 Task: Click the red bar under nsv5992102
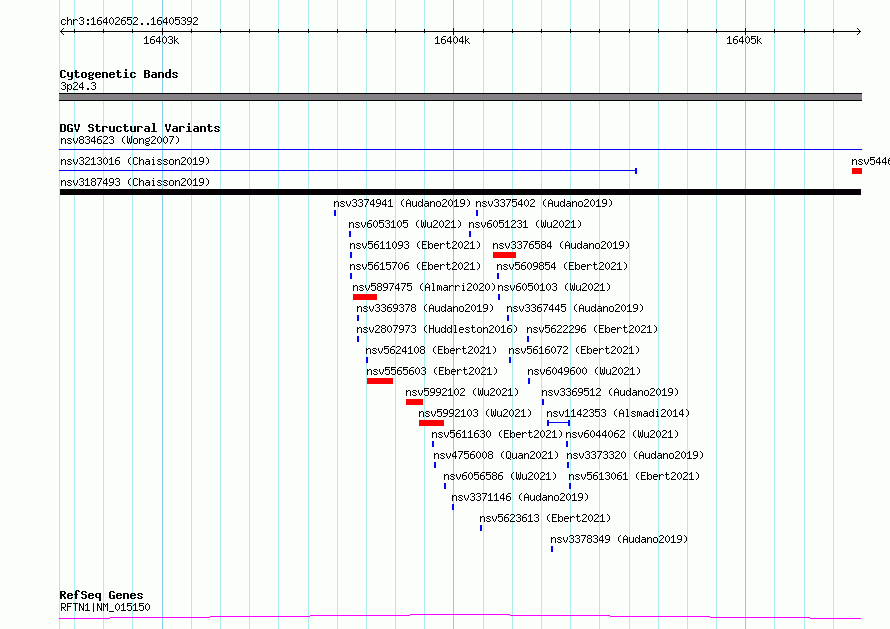click(x=414, y=402)
